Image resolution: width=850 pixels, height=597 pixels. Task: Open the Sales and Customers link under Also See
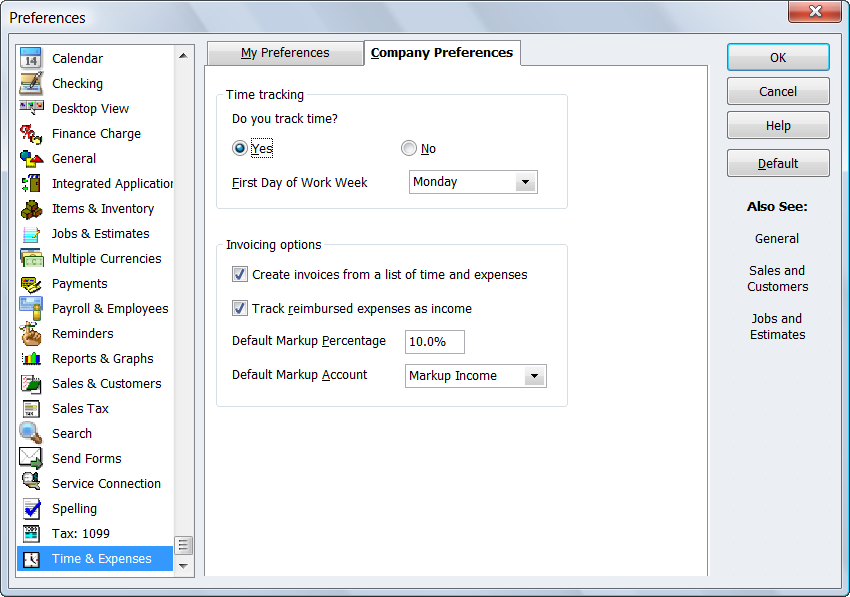click(777, 278)
